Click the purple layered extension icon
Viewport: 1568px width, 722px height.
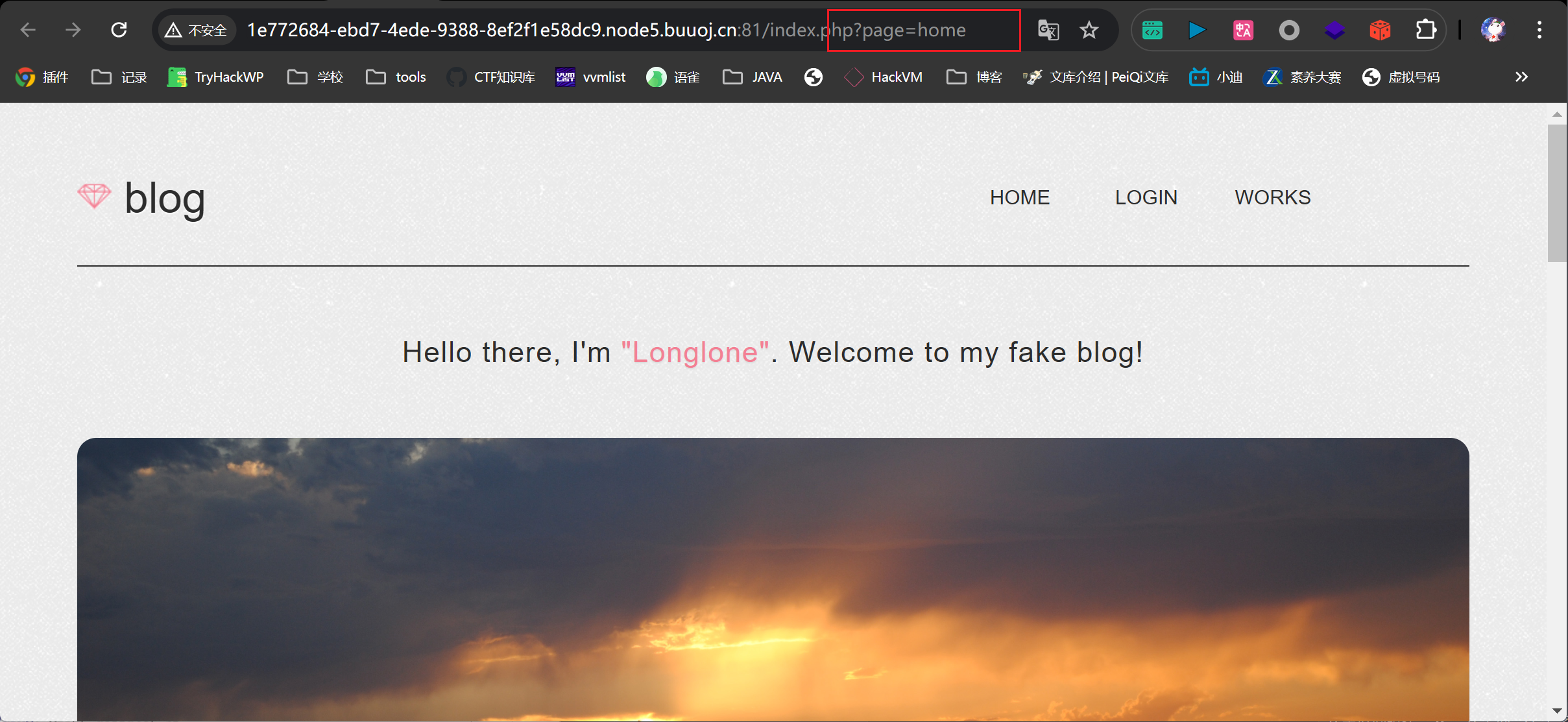(x=1334, y=30)
